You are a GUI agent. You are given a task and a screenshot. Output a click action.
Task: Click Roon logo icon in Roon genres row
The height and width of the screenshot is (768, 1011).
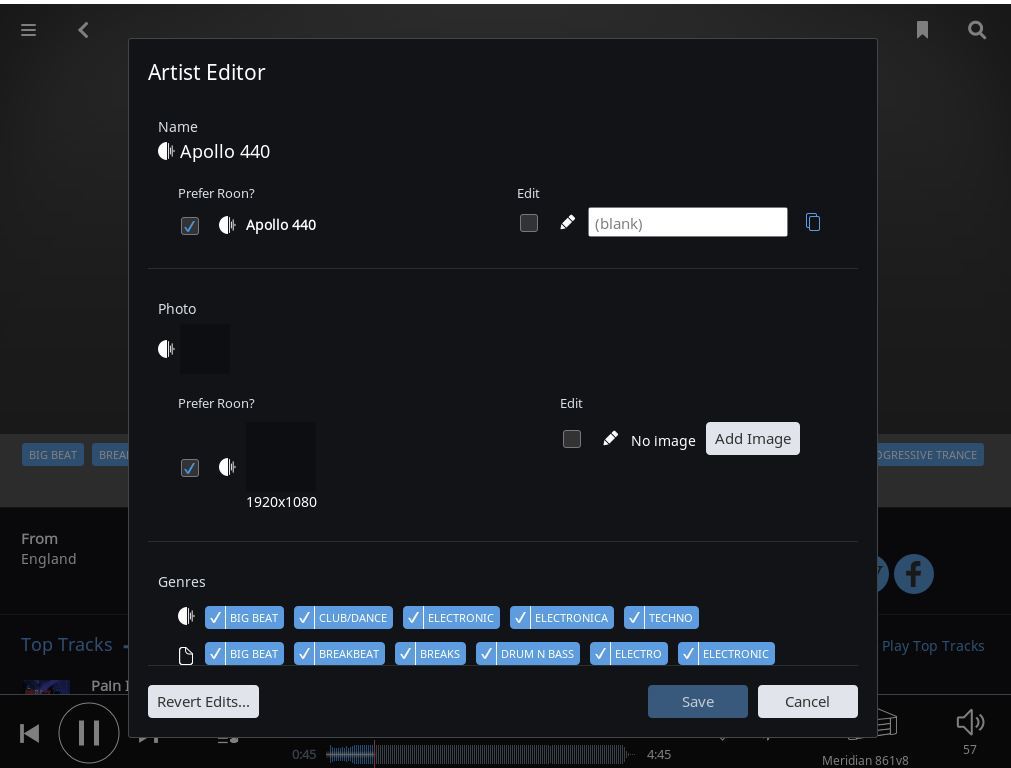coord(186,616)
